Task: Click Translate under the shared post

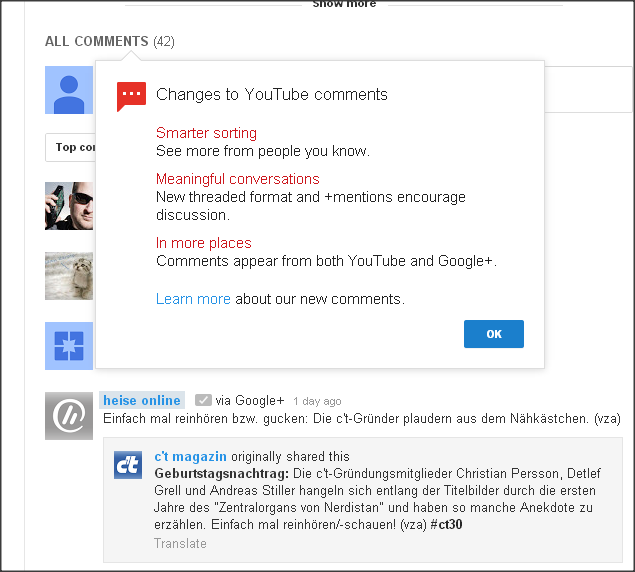Action: (180, 543)
